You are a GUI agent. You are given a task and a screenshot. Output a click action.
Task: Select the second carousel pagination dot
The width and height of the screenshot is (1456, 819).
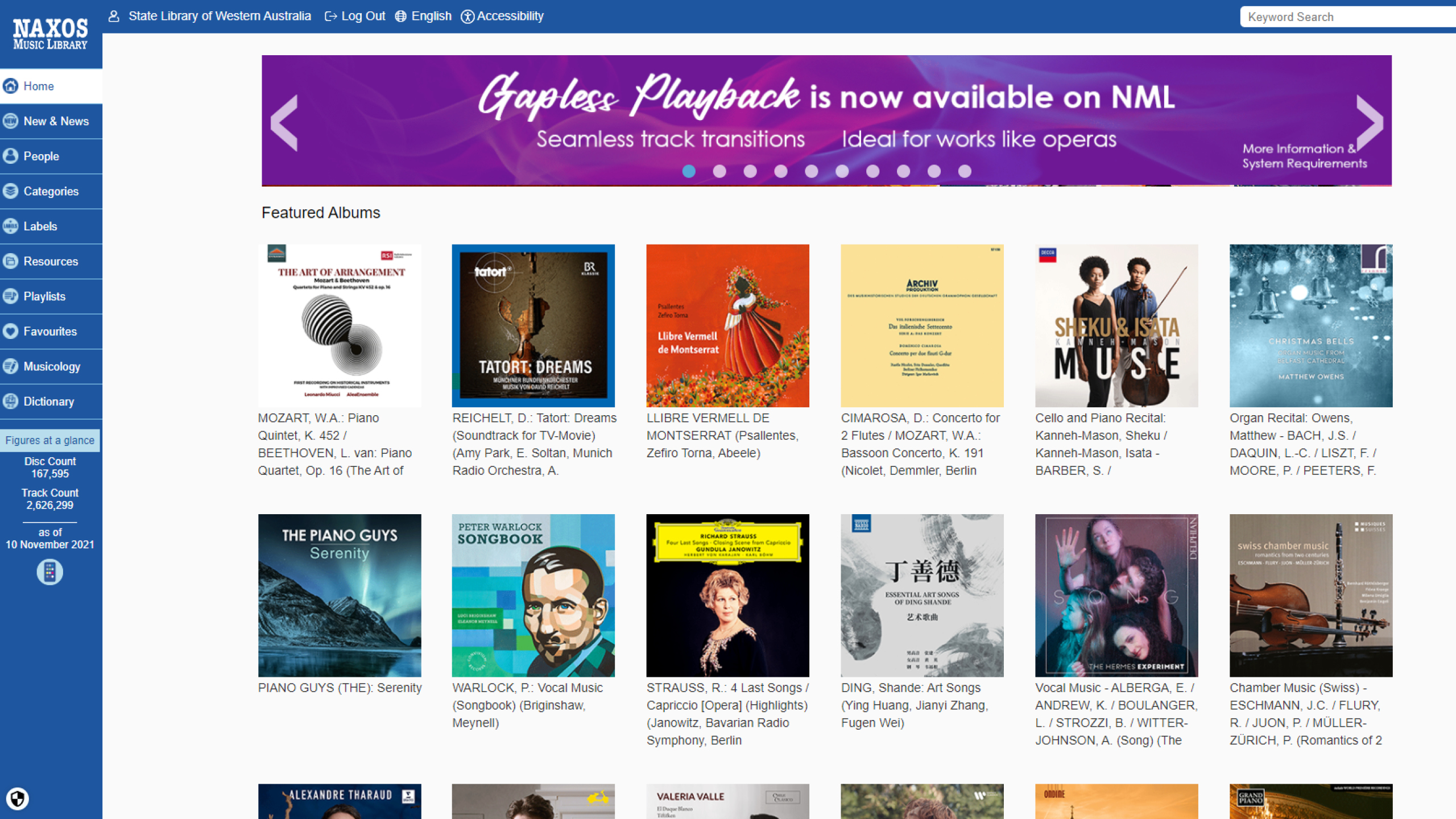point(719,171)
